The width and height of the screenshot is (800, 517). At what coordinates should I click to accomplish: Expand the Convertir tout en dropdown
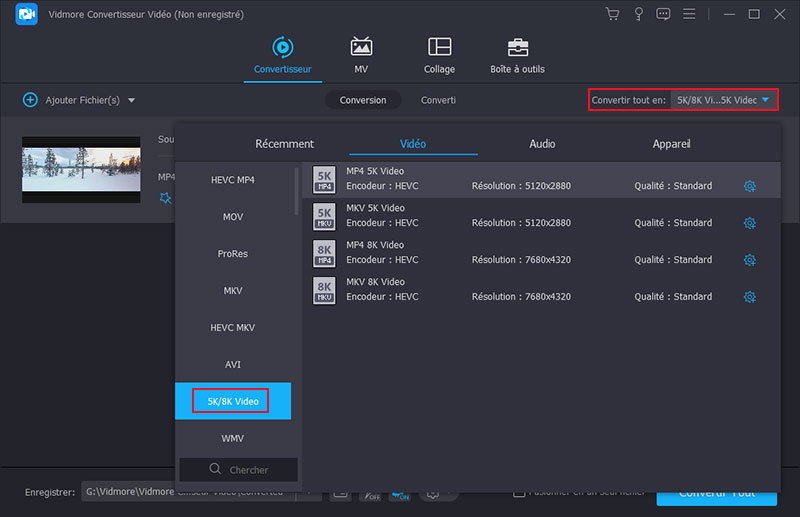[724, 100]
